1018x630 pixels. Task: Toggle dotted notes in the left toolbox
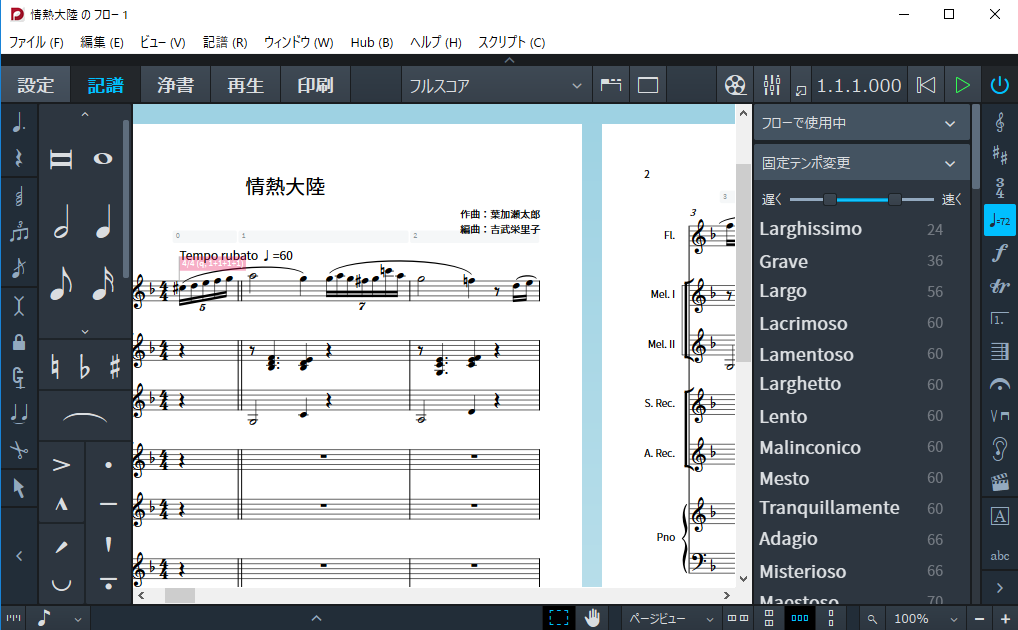click(x=19, y=122)
